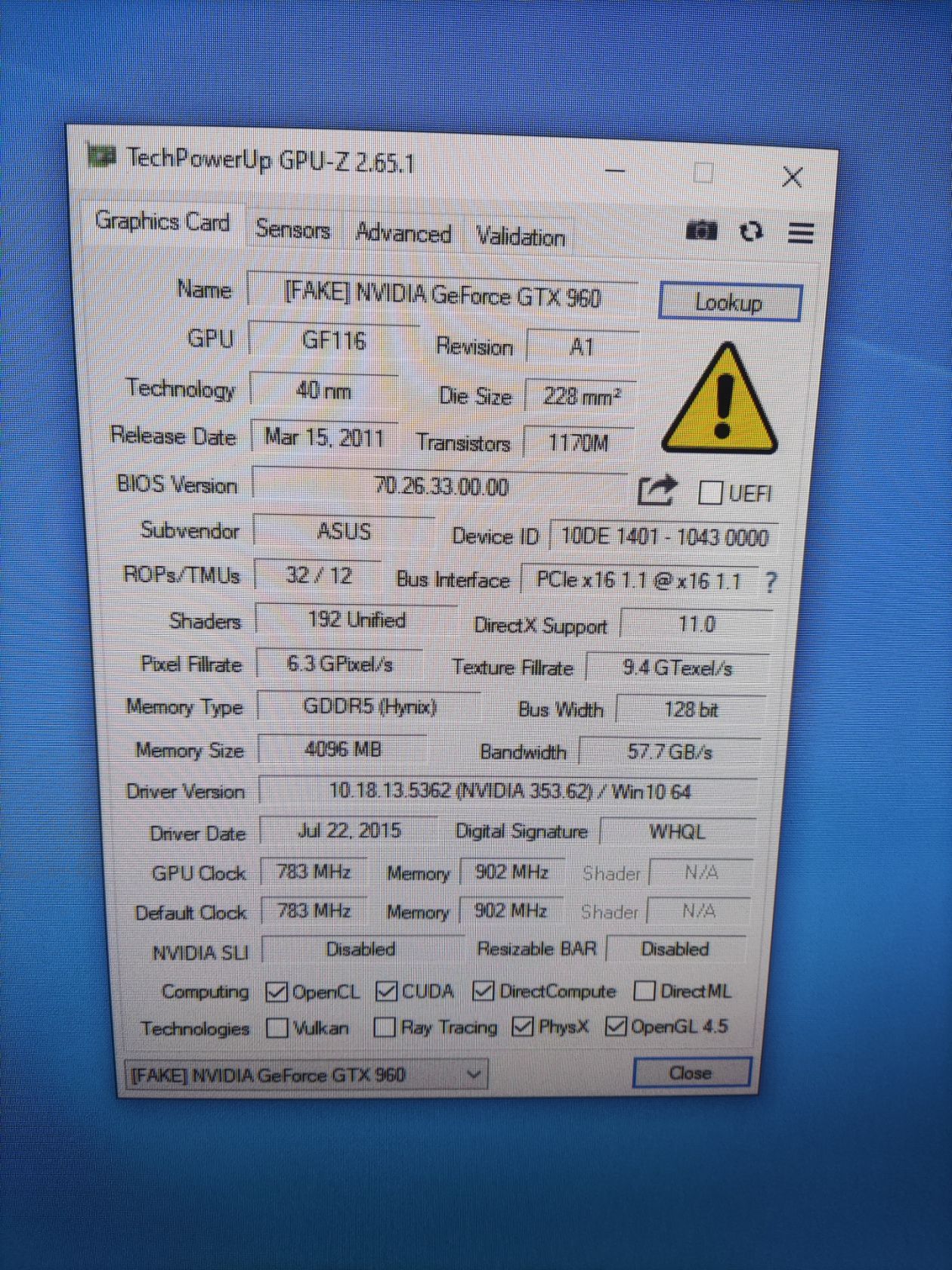952x1270 pixels.
Task: Click the Digital Signature WHQL field
Action: [x=678, y=832]
